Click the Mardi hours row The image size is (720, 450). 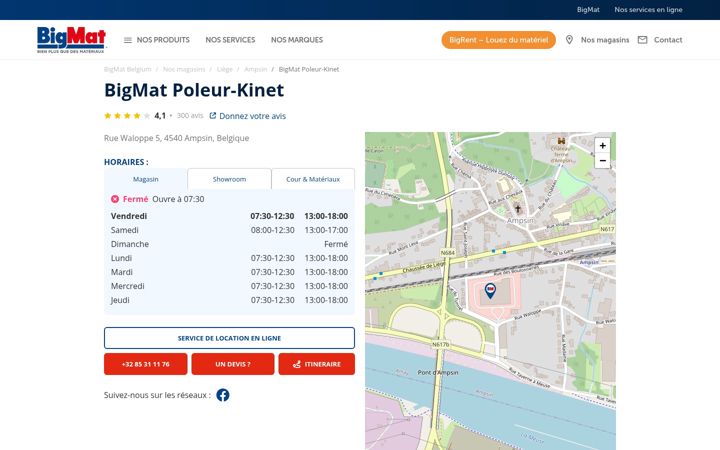coord(229,272)
